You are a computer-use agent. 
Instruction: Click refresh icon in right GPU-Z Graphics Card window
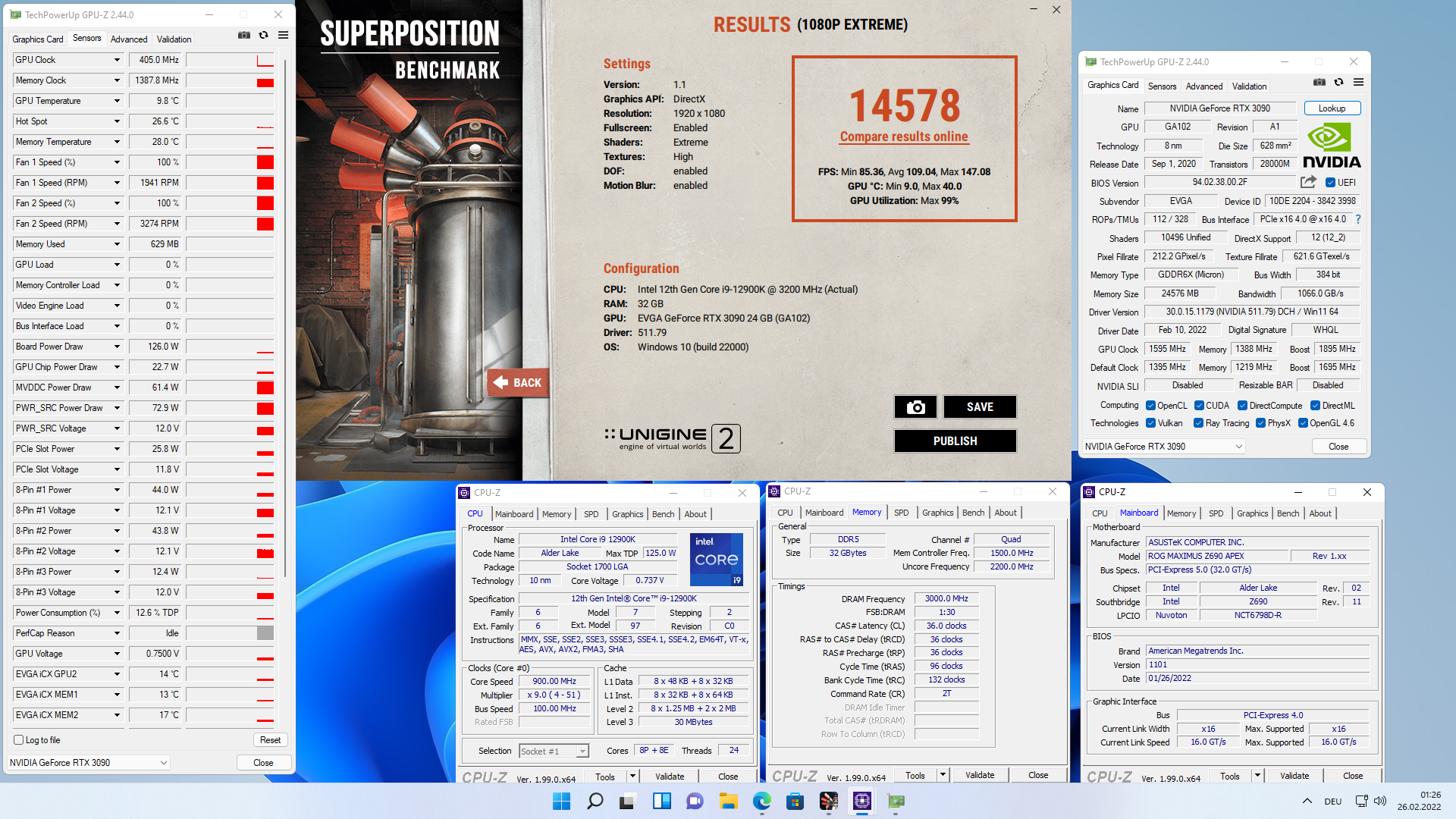[x=1338, y=82]
